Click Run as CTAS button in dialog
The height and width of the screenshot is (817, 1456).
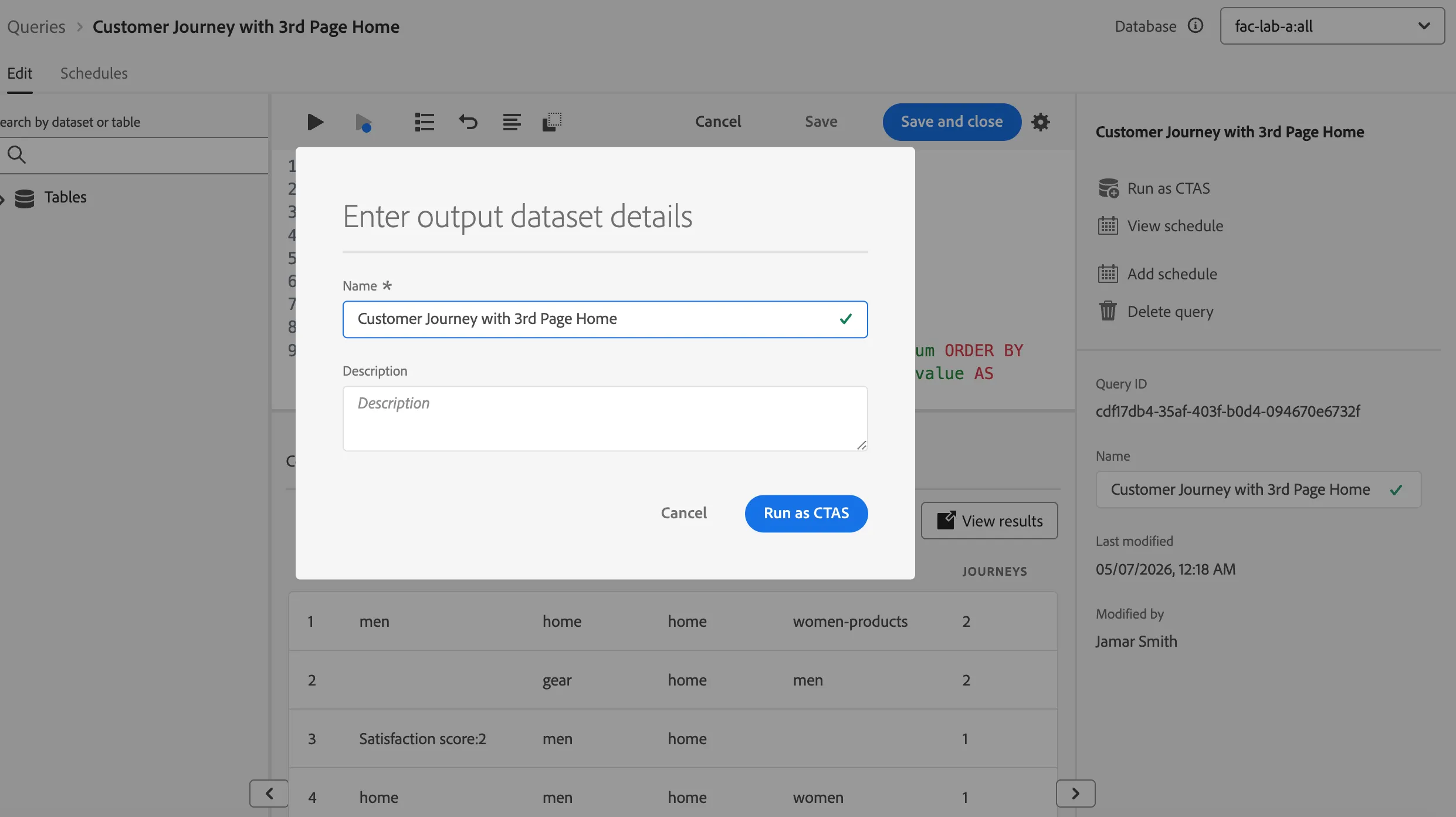click(806, 514)
